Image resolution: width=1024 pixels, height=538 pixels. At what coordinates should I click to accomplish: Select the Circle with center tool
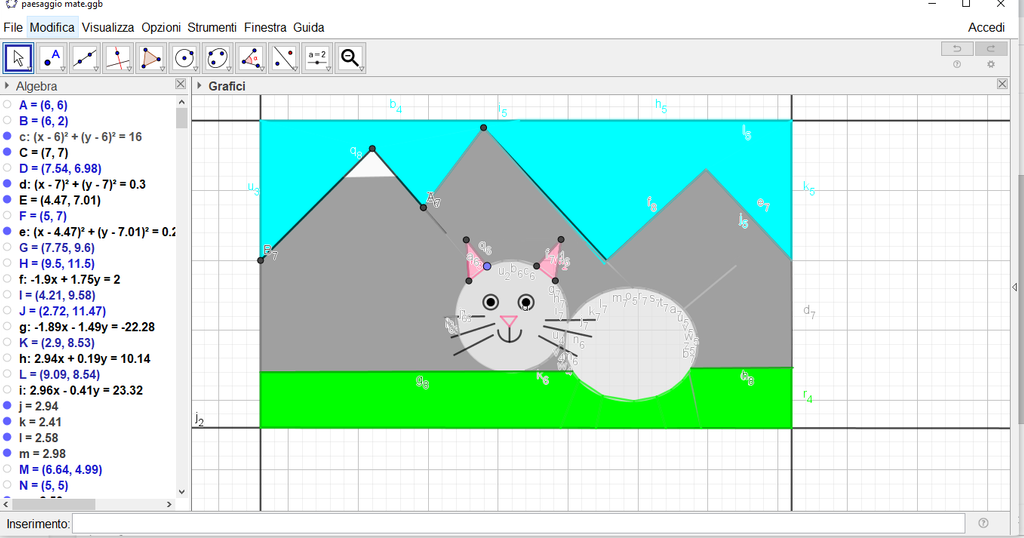tap(184, 58)
